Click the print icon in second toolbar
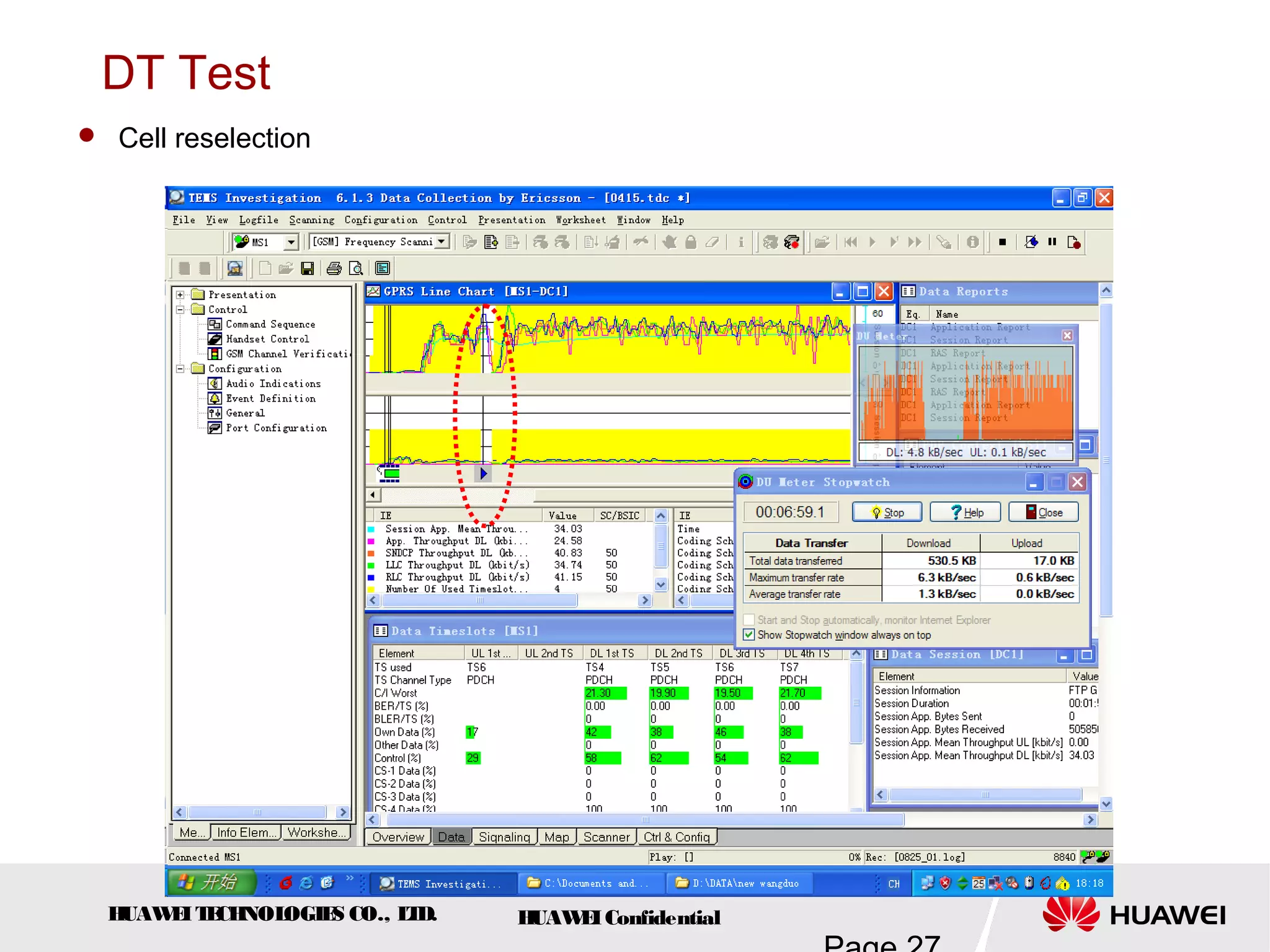This screenshot has height=952, width=1270. 334,268
